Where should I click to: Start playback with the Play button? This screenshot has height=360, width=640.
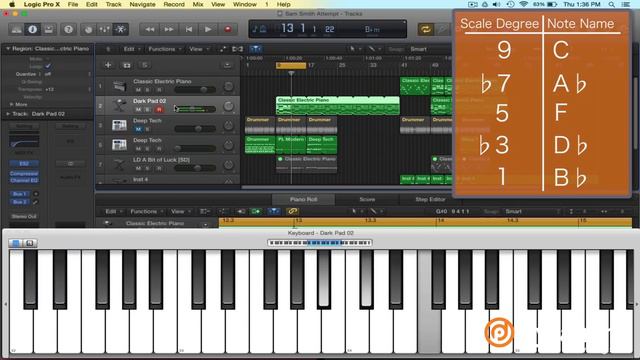pyautogui.click(x=208, y=29)
